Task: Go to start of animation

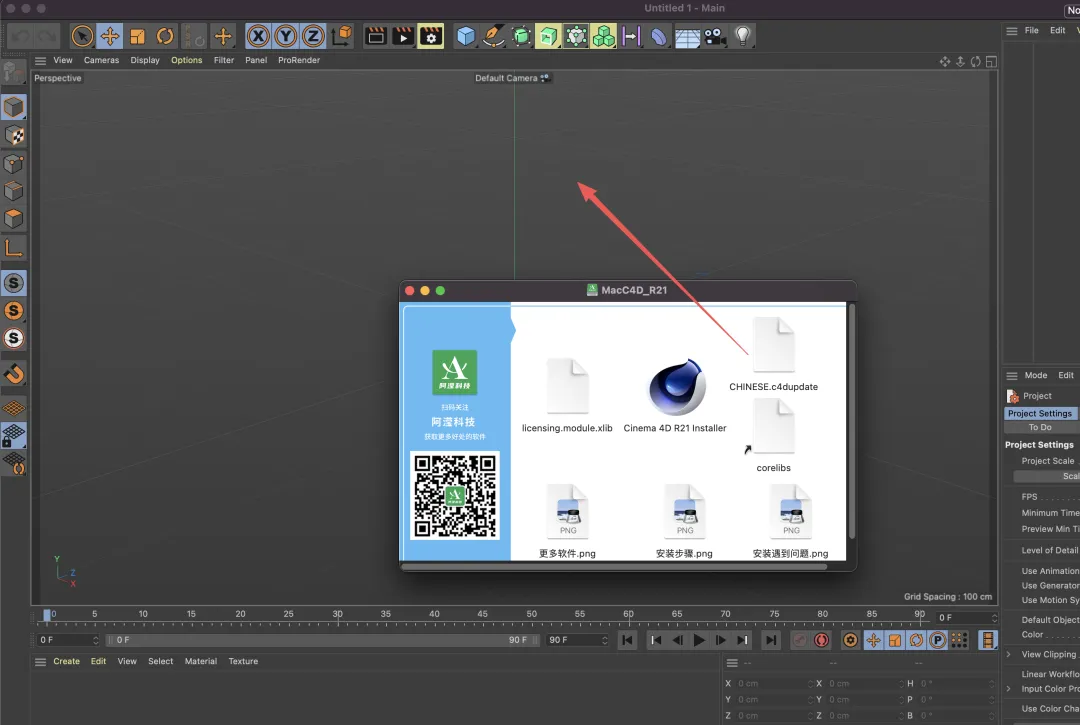Action: pyautogui.click(x=627, y=640)
